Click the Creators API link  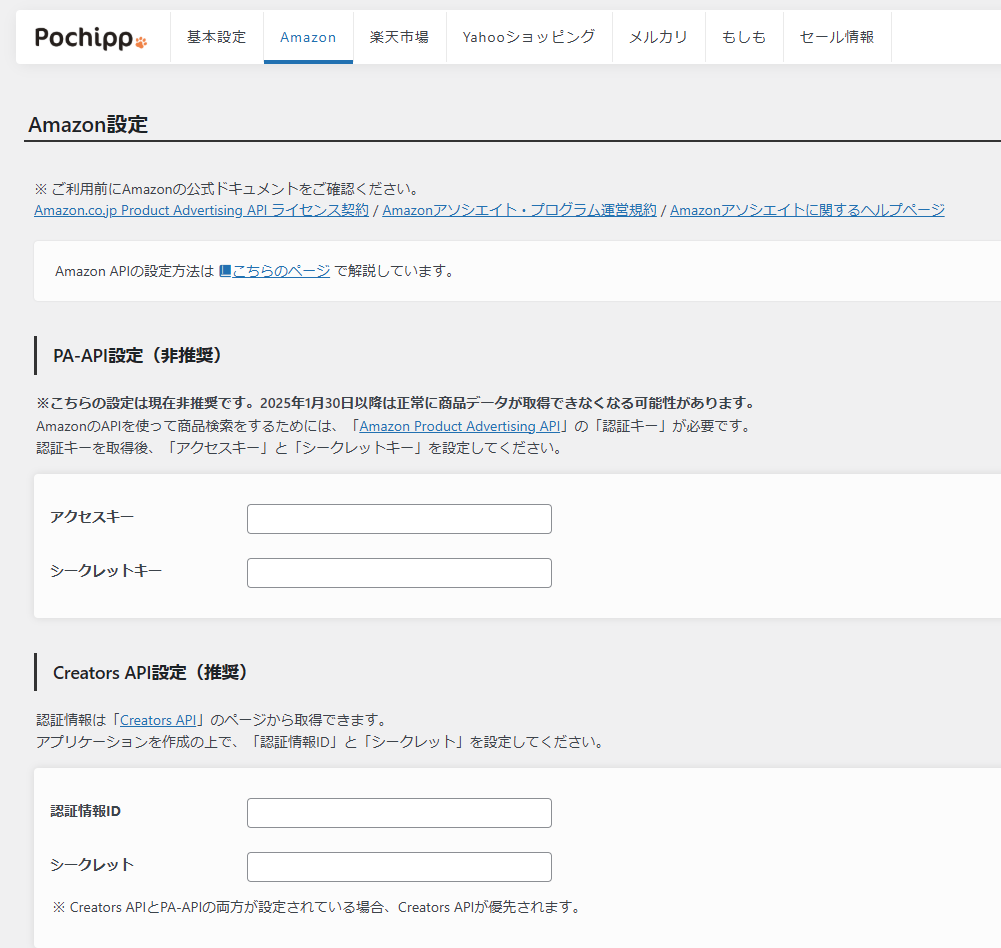point(158,720)
